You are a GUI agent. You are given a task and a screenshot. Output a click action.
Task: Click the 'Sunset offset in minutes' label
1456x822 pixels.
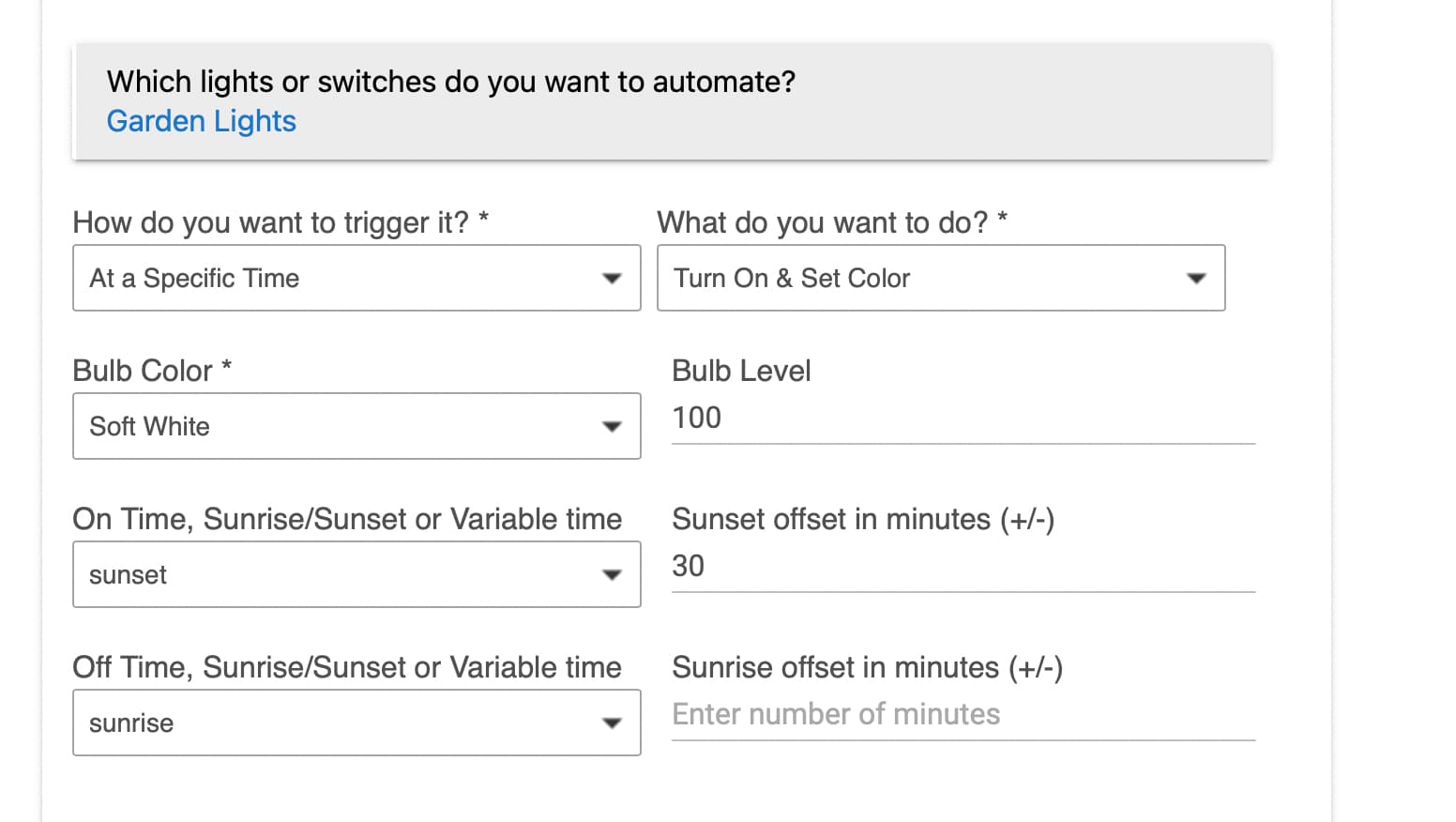point(863,519)
